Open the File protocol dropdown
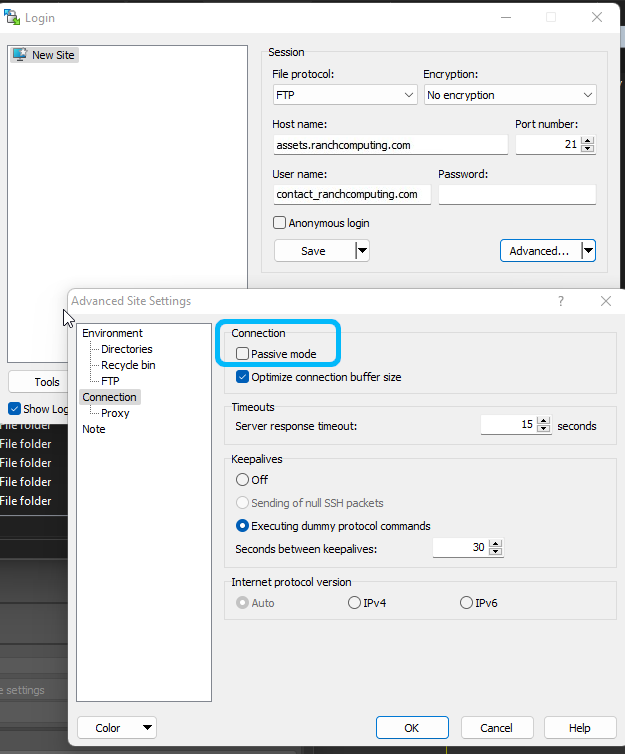Image resolution: width=625 pixels, height=754 pixels. tap(345, 95)
